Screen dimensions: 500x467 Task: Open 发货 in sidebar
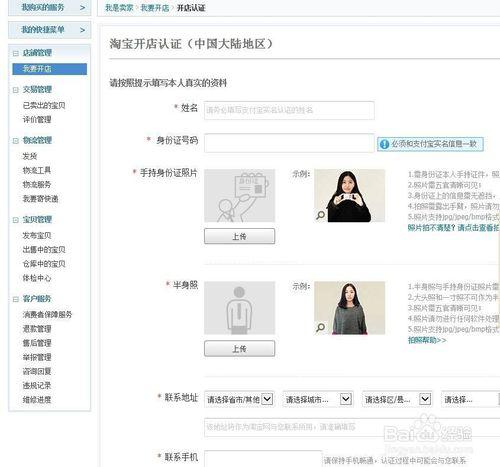click(30, 156)
